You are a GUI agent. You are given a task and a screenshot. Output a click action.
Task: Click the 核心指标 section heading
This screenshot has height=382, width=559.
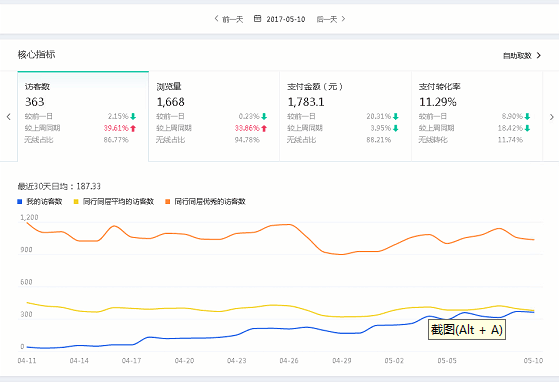tap(36, 55)
